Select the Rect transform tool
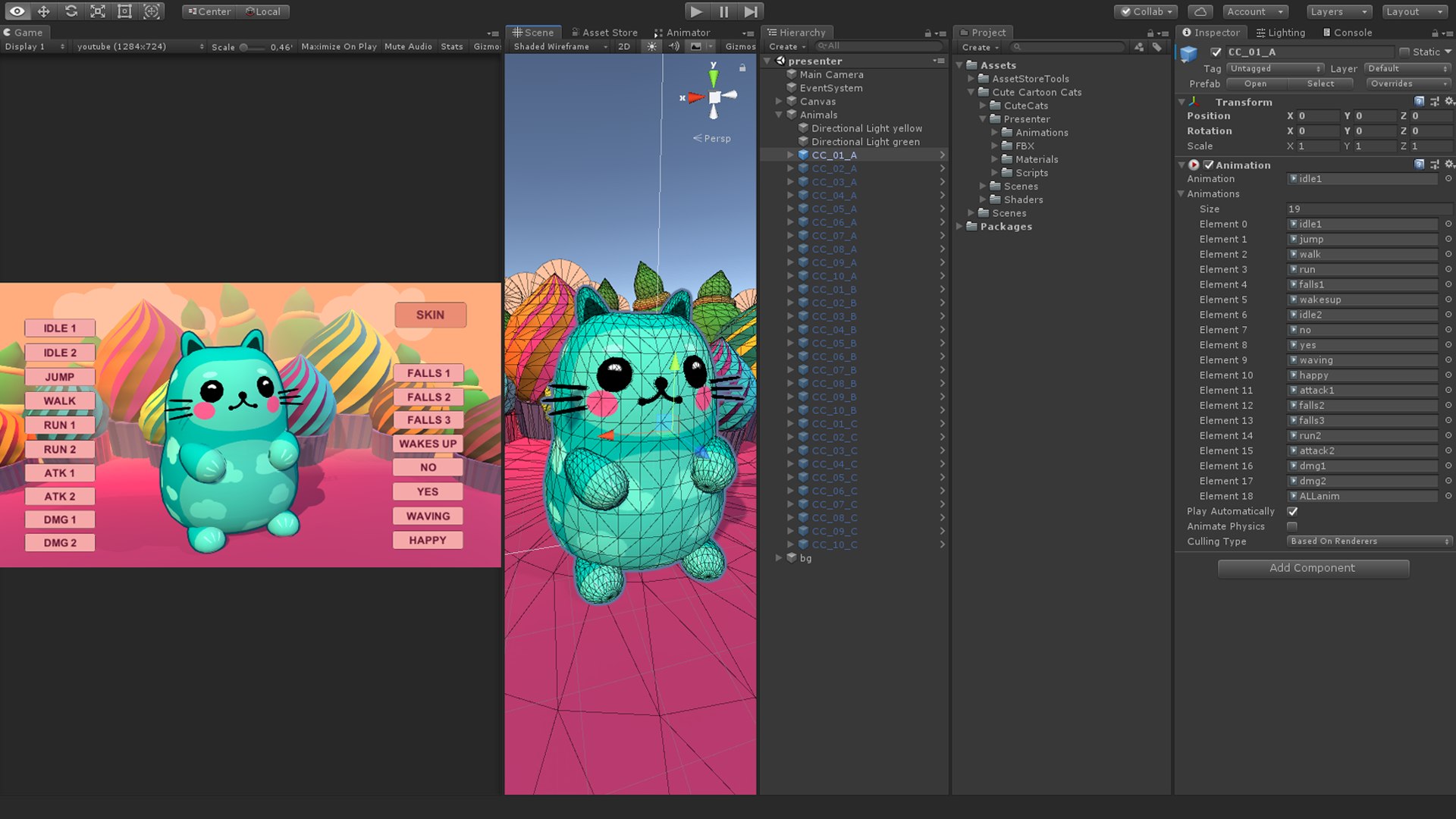The width and height of the screenshot is (1456, 819). point(125,11)
